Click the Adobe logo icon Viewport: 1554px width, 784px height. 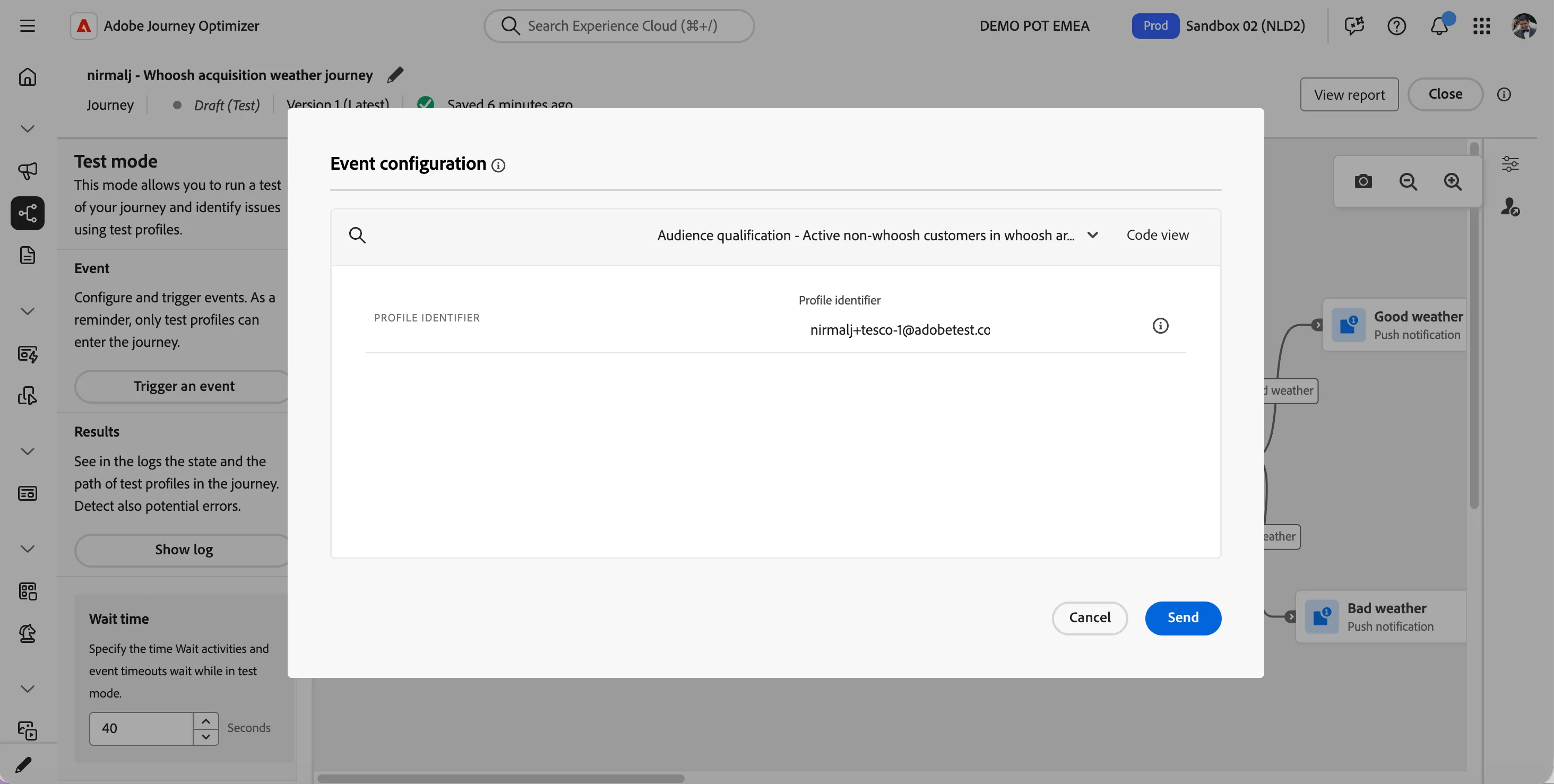pos(84,26)
